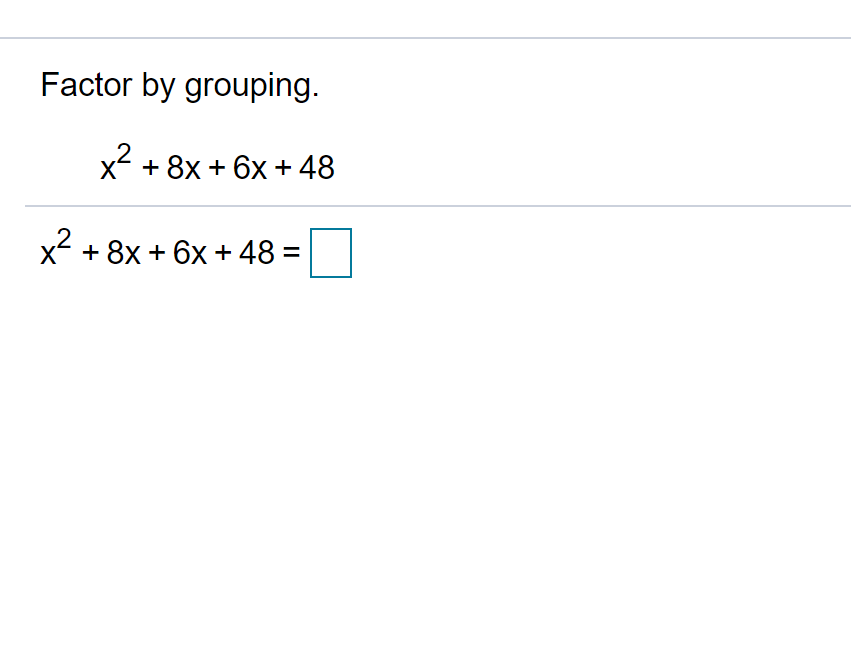The image size is (851, 670).
Task: Click the exponent 2 above the x
Action: tap(123, 152)
